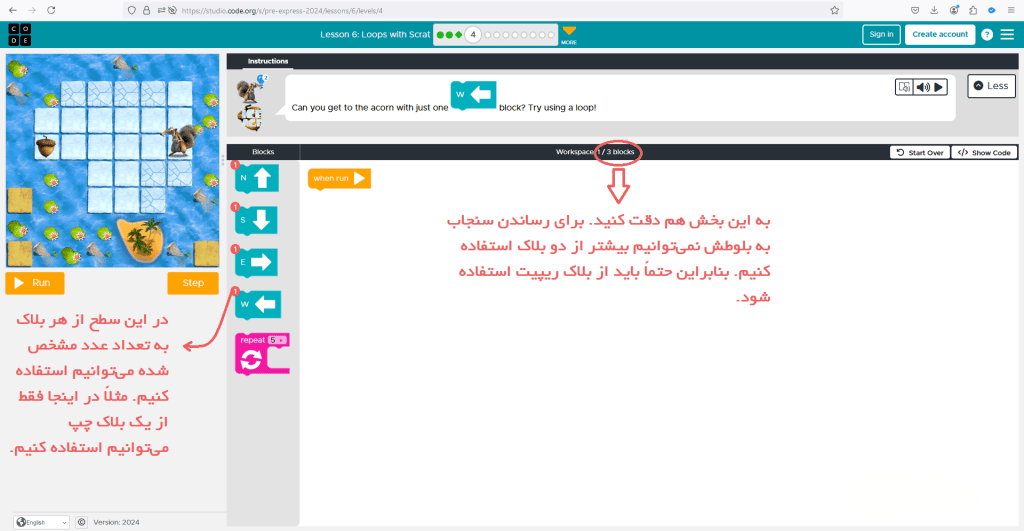Open the help question mark icon
1024x531 pixels.
coord(987,35)
